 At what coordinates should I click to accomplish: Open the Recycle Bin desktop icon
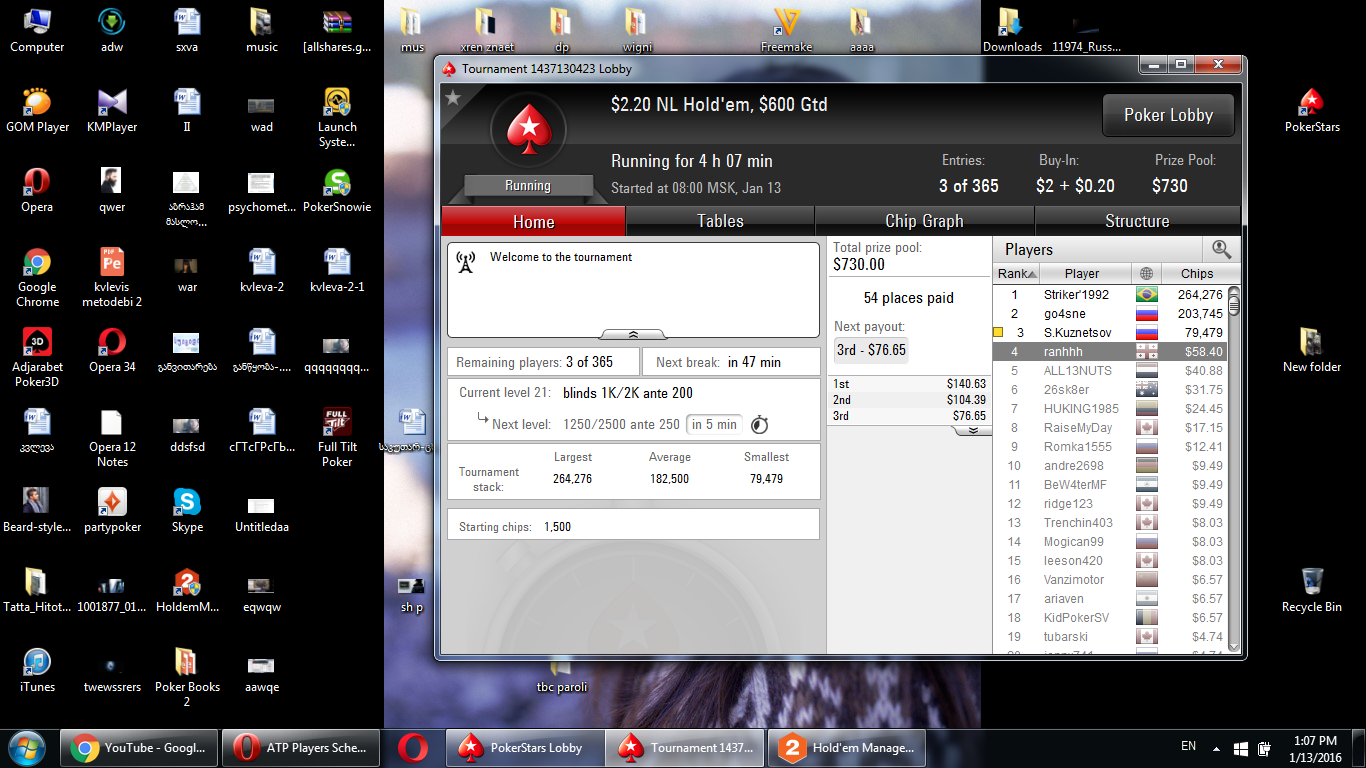[x=1311, y=591]
